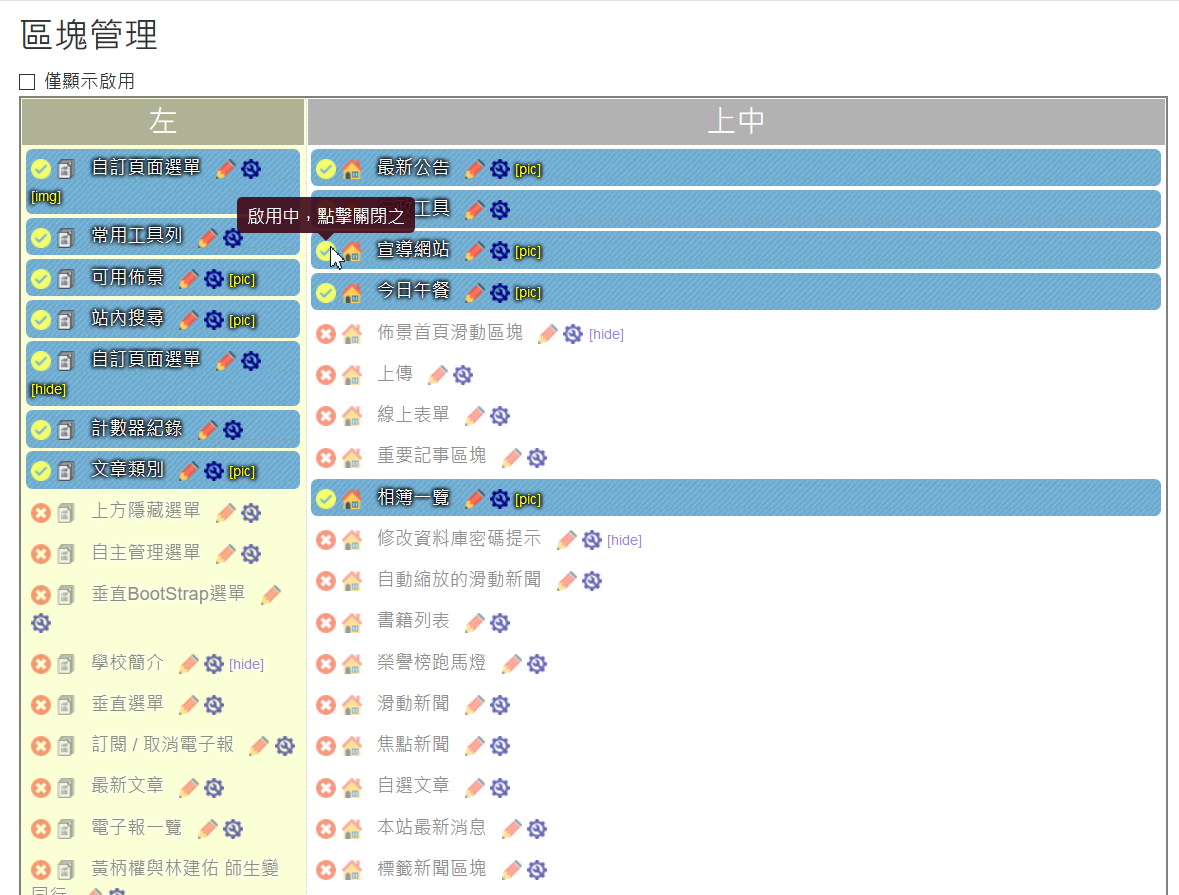
Task: Click pencil edit icon for 最新公告
Action: (475, 169)
